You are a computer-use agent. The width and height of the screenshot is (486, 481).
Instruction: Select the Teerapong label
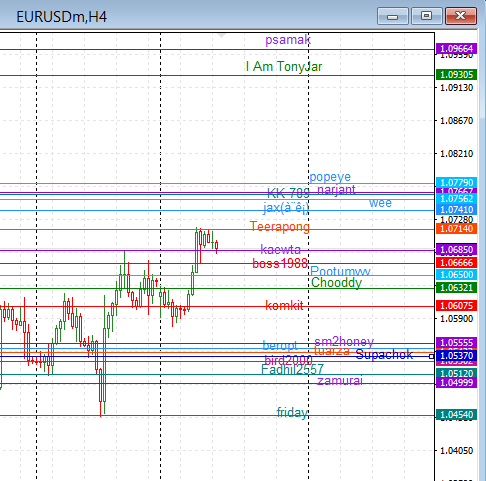click(x=280, y=227)
